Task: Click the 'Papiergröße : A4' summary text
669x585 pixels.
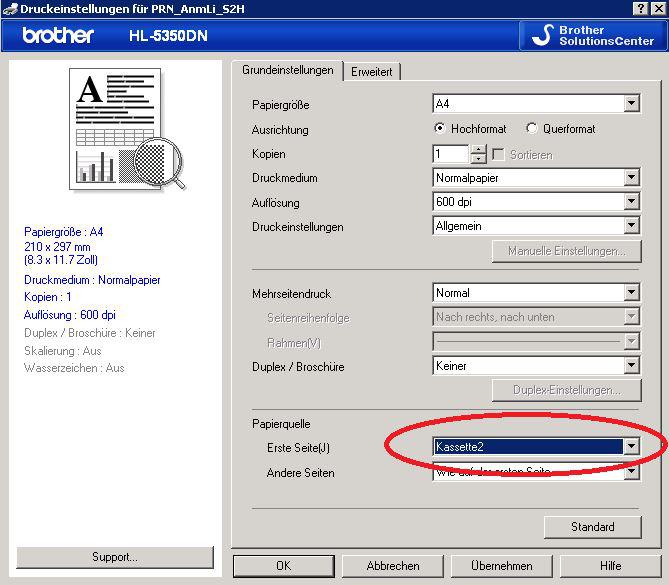Action: point(64,232)
